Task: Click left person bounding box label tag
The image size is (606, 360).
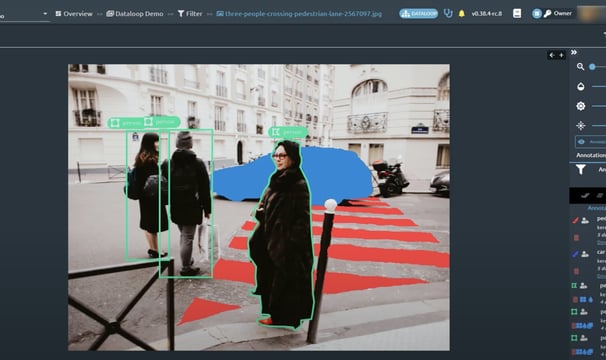Action: coord(125,123)
